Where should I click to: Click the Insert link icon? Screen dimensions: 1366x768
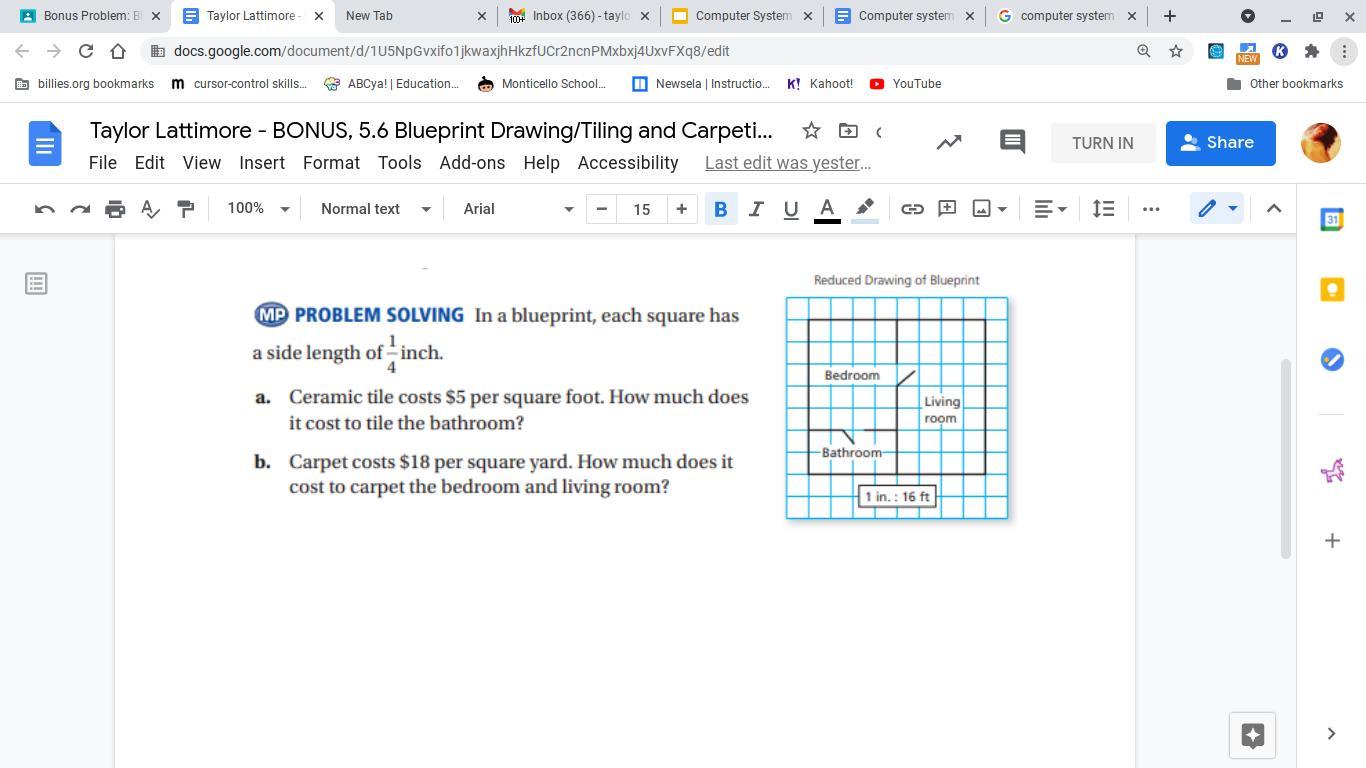coord(912,209)
